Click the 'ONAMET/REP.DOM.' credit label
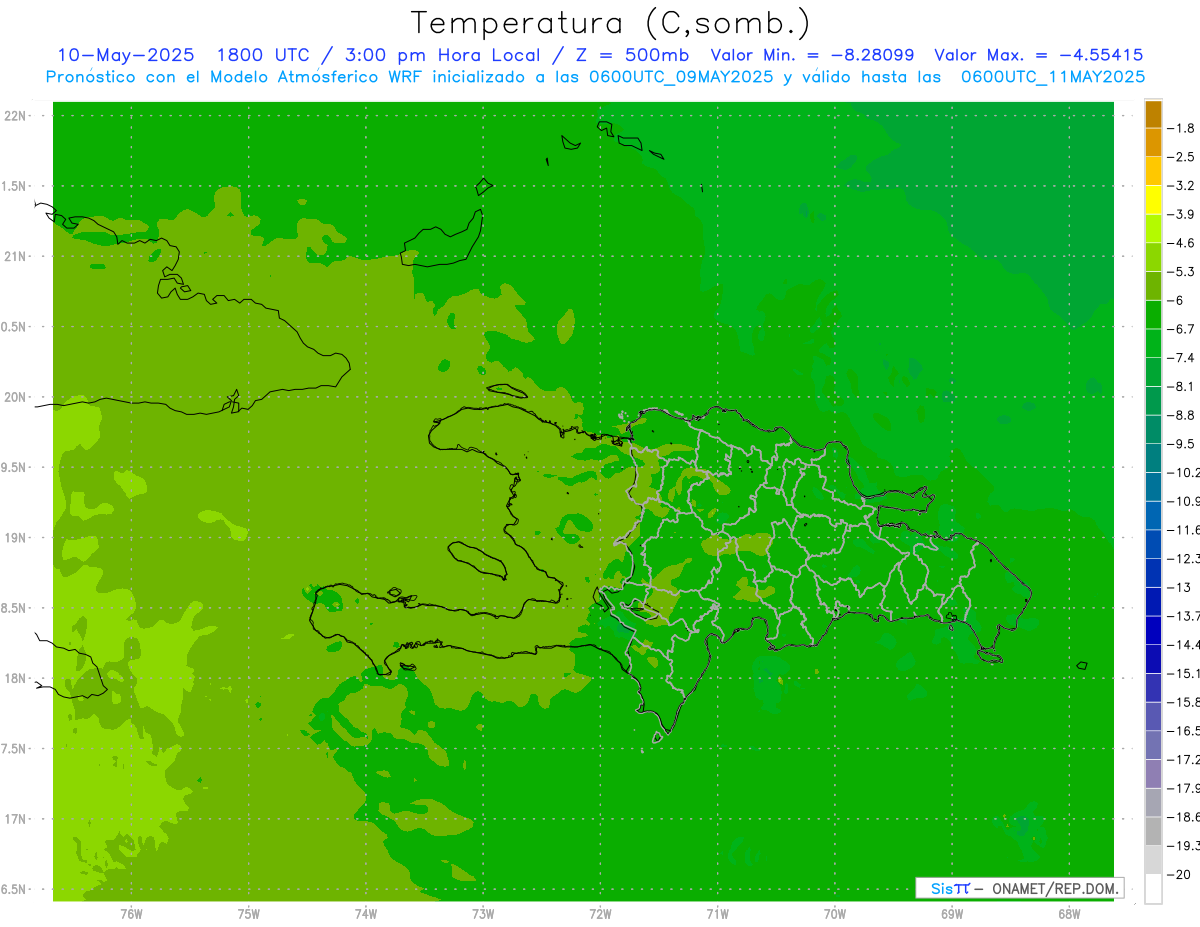Screen dimensions: 1200x927 pyautogui.click(x=1056, y=888)
